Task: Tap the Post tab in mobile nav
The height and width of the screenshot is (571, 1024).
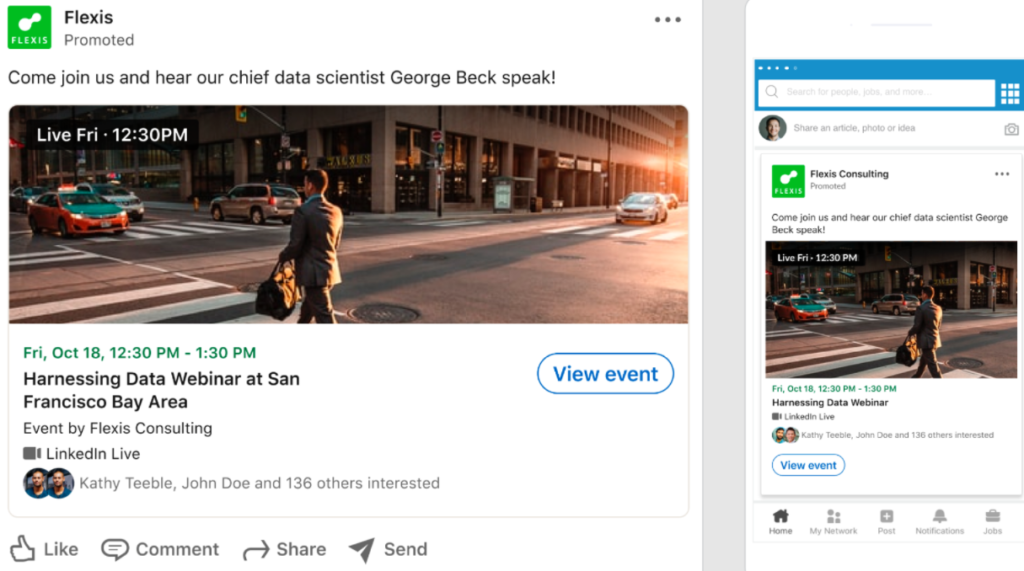Action: pyautogui.click(x=886, y=521)
